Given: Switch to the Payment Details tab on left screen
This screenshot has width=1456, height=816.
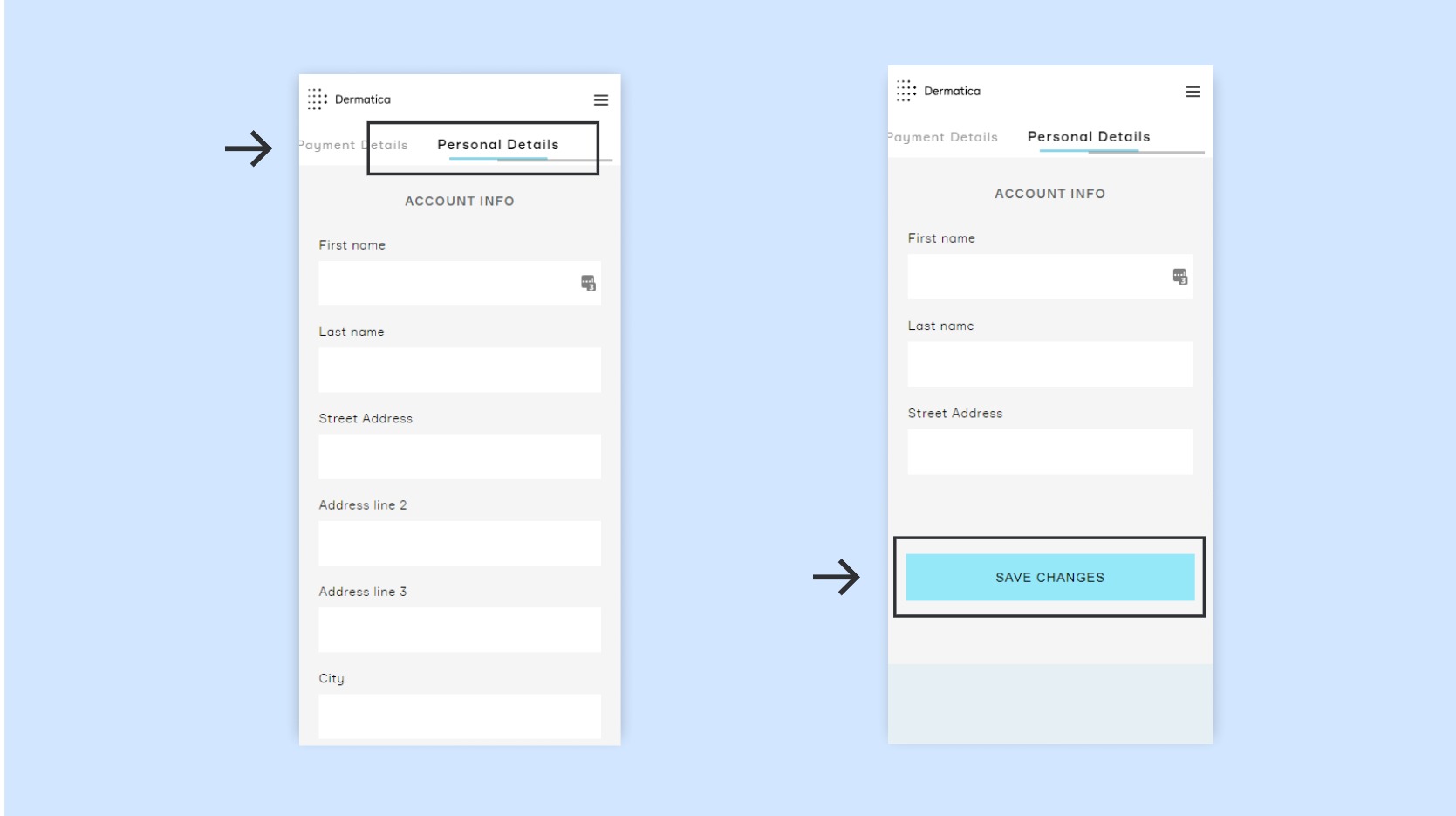Looking at the screenshot, I should pos(352,145).
